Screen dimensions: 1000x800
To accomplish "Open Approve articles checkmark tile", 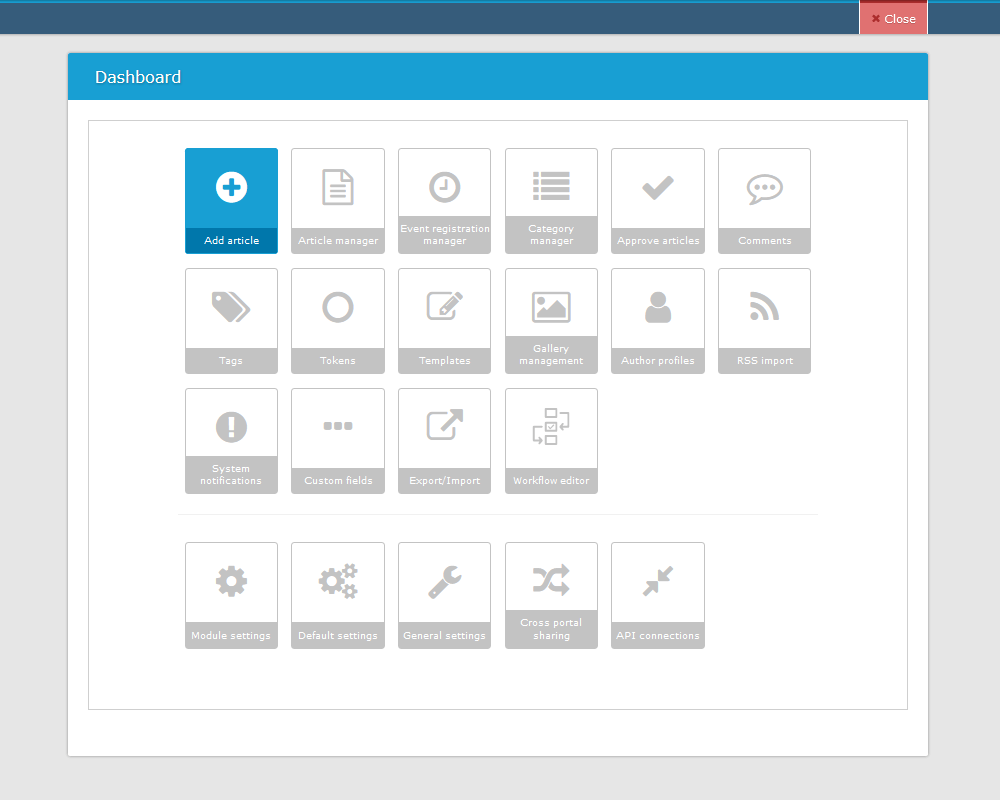I will click(x=658, y=200).
